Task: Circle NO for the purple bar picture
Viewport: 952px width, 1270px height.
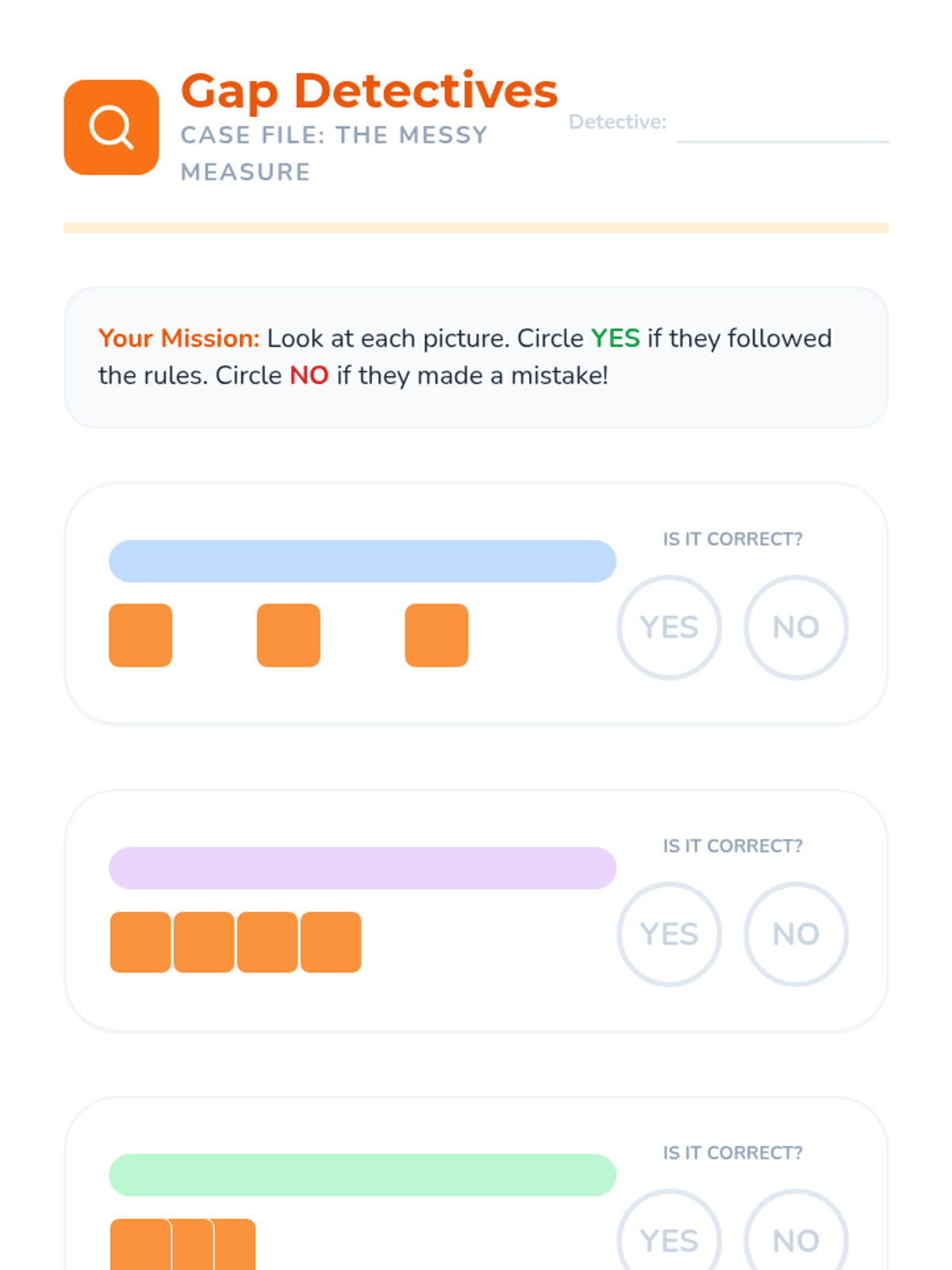Action: 796,934
